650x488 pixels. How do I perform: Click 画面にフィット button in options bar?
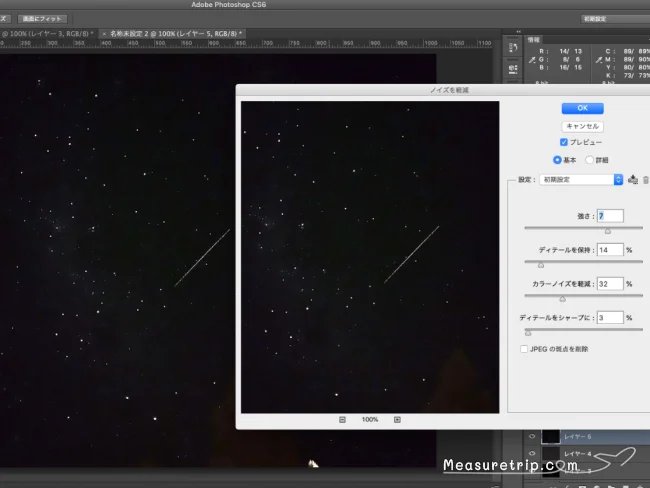pos(42,19)
